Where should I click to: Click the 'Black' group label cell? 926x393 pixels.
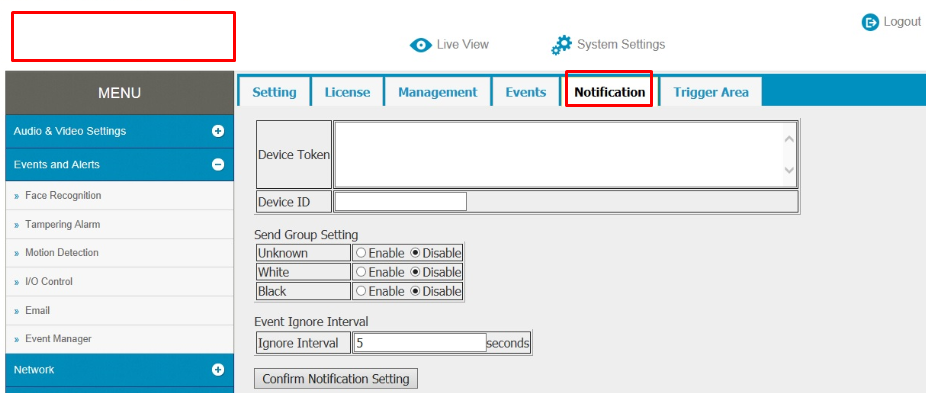point(304,291)
